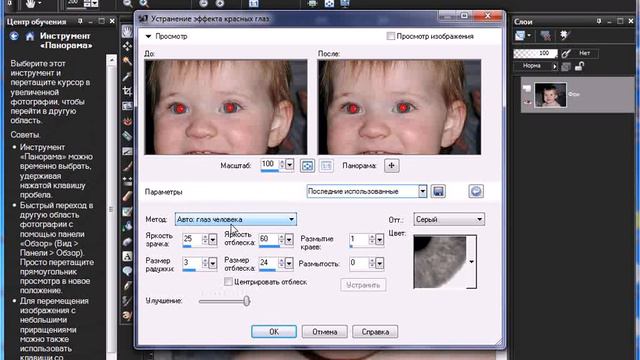This screenshot has height=360, width=640.
Task: Click the fit-to-window zoom icon beside Масштаб
Action: coord(307,166)
